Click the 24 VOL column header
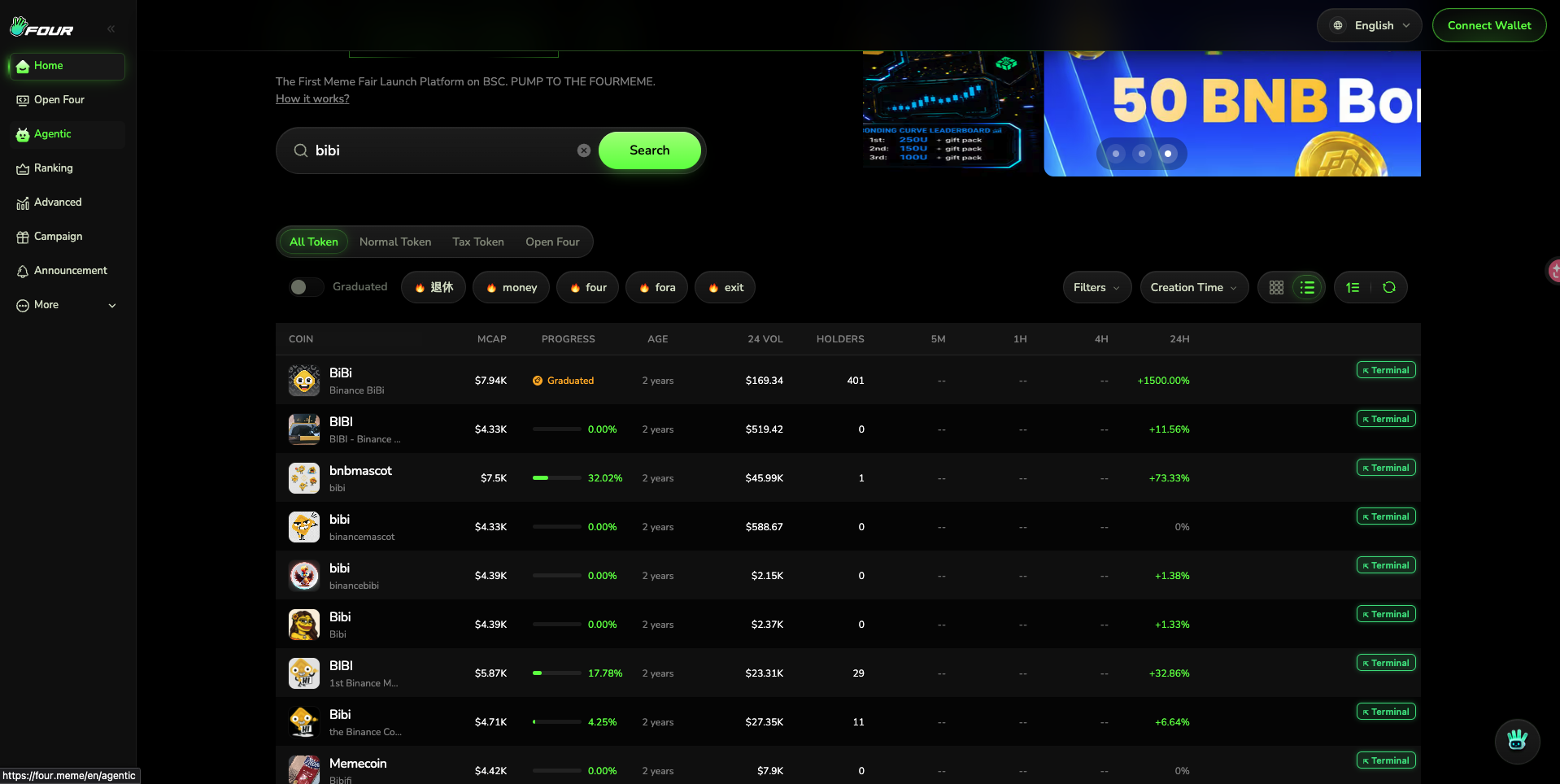This screenshot has width=1560, height=784. (x=765, y=339)
